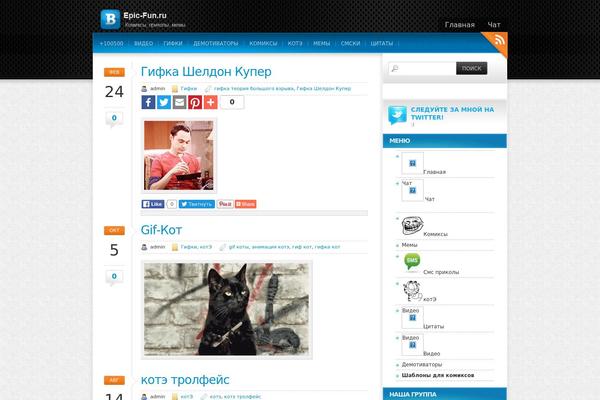This screenshot has width=600, height=400.
Task: Open the black cat gif thumbnail
Action: click(x=227, y=310)
